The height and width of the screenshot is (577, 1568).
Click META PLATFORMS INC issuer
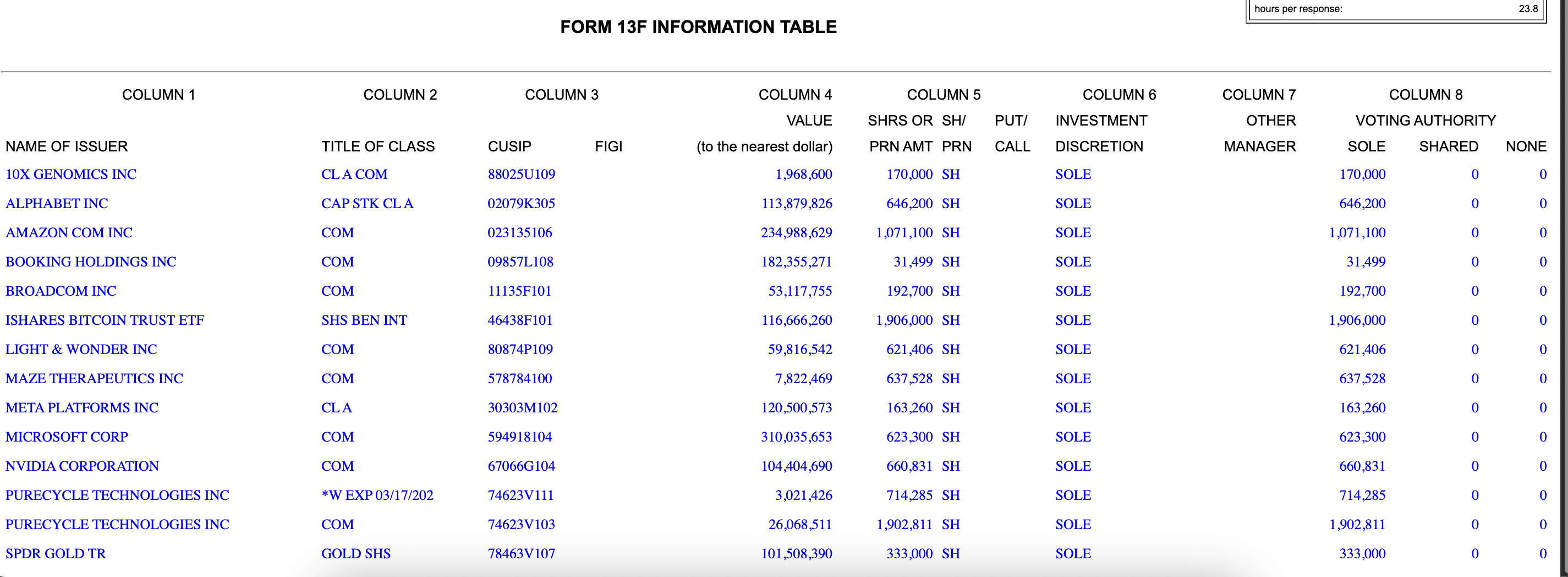click(81, 408)
